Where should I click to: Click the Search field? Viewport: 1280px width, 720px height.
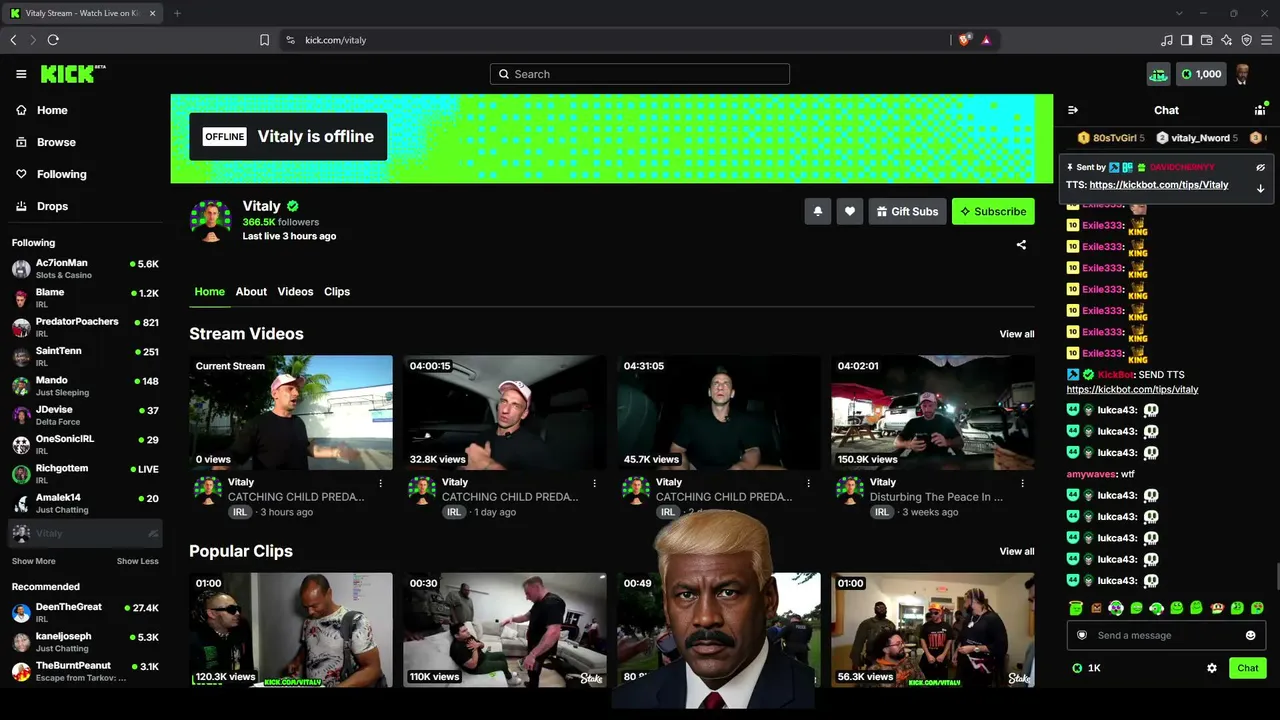tap(640, 74)
